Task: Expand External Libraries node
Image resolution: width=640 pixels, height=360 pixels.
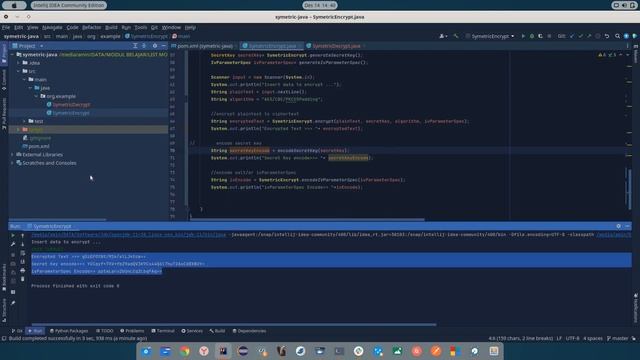Action: click(x=12, y=154)
